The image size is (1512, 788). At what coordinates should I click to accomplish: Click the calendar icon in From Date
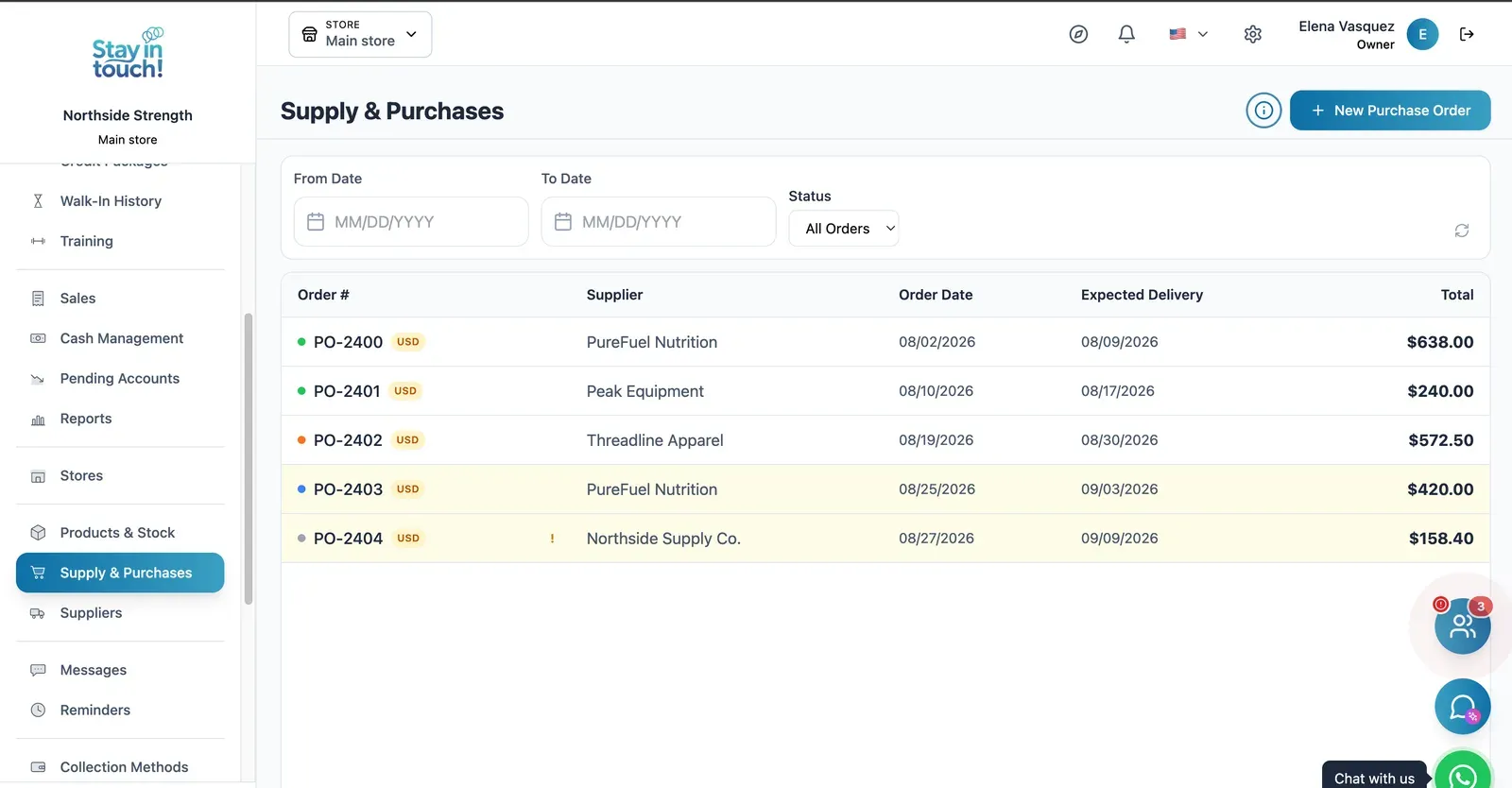pos(316,222)
